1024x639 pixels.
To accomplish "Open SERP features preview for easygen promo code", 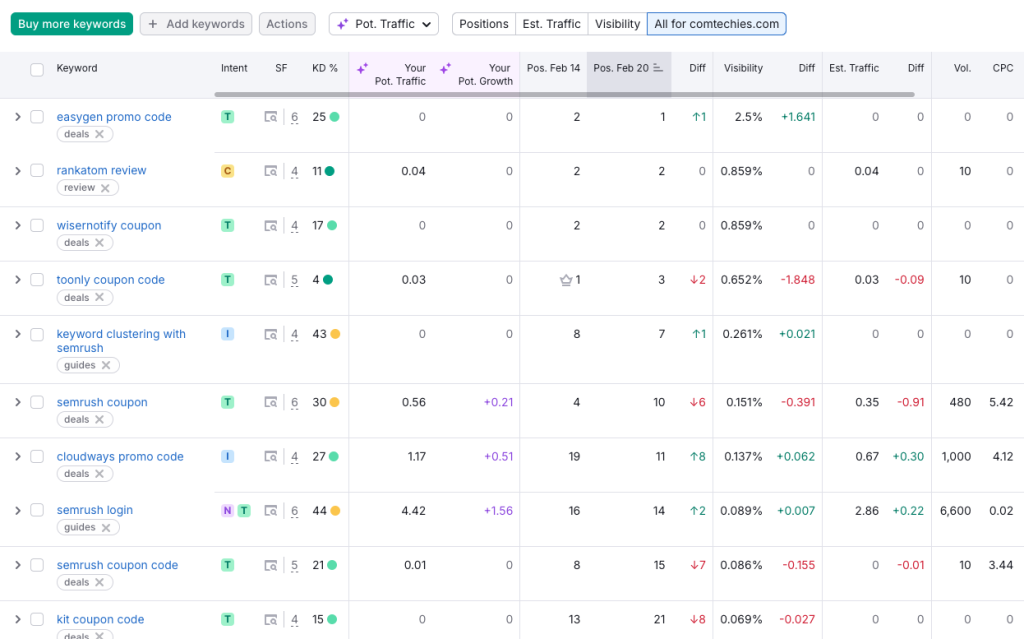I will click(x=270, y=116).
